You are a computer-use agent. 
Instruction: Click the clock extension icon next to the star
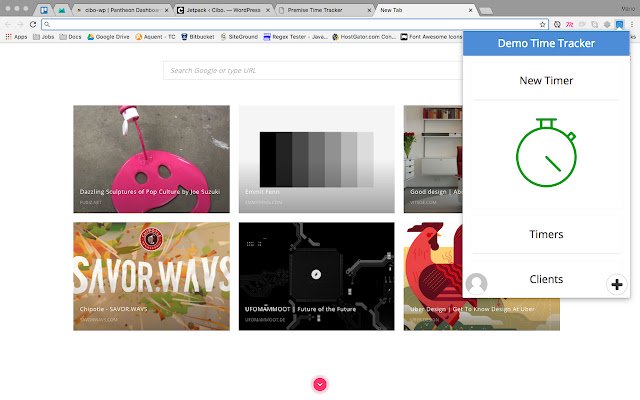(557, 24)
